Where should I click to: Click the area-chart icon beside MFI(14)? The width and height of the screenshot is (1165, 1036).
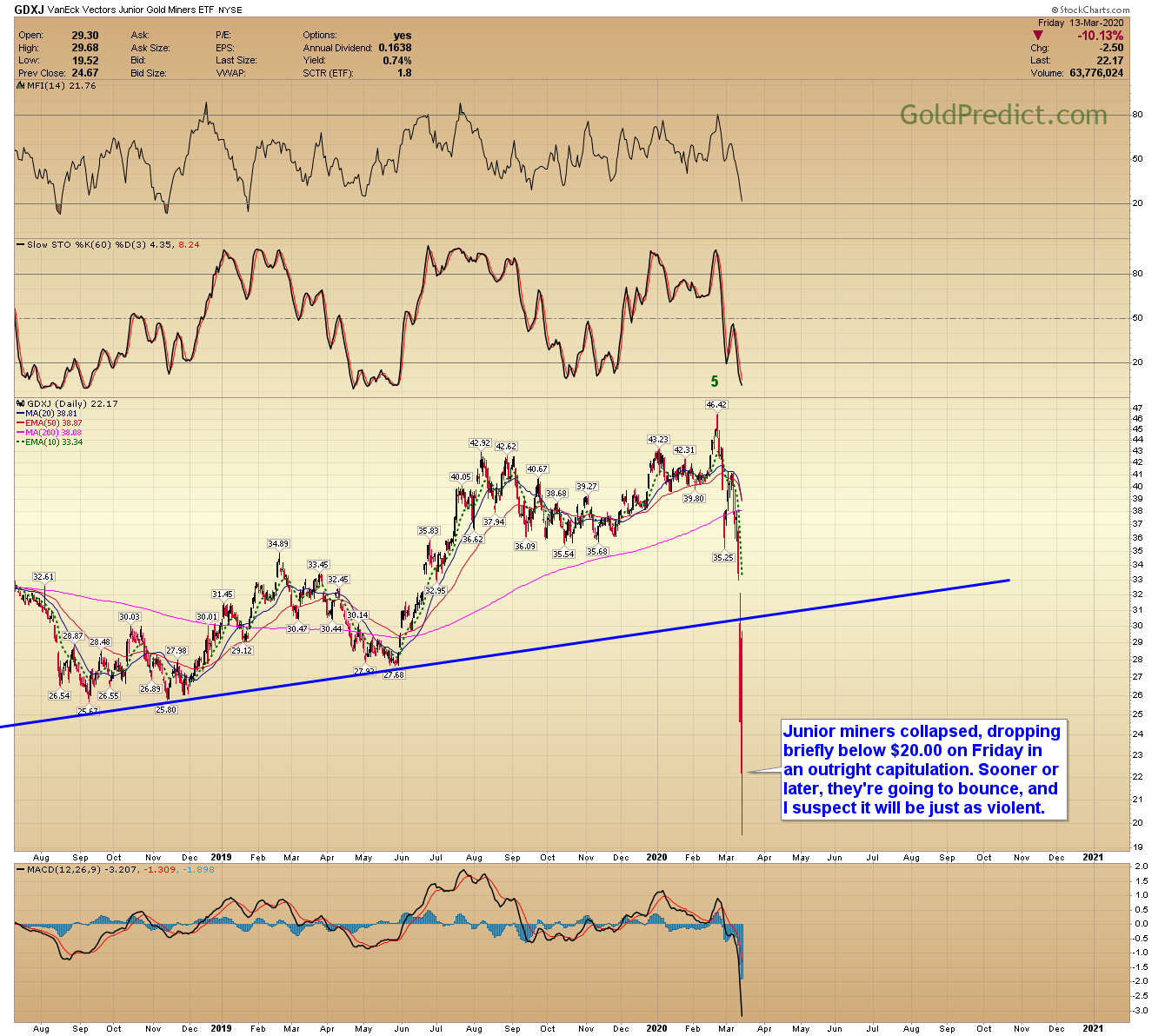click(x=20, y=86)
